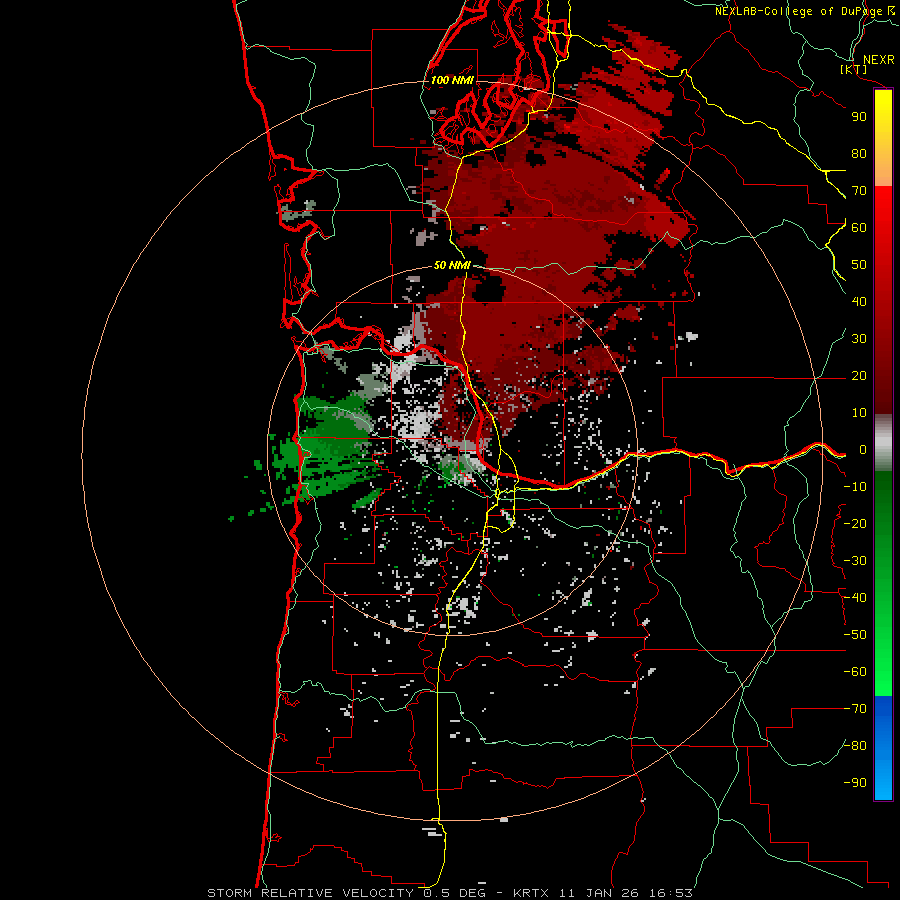
Task: Click the blue bottom segment of color bar
Action: (x=883, y=748)
